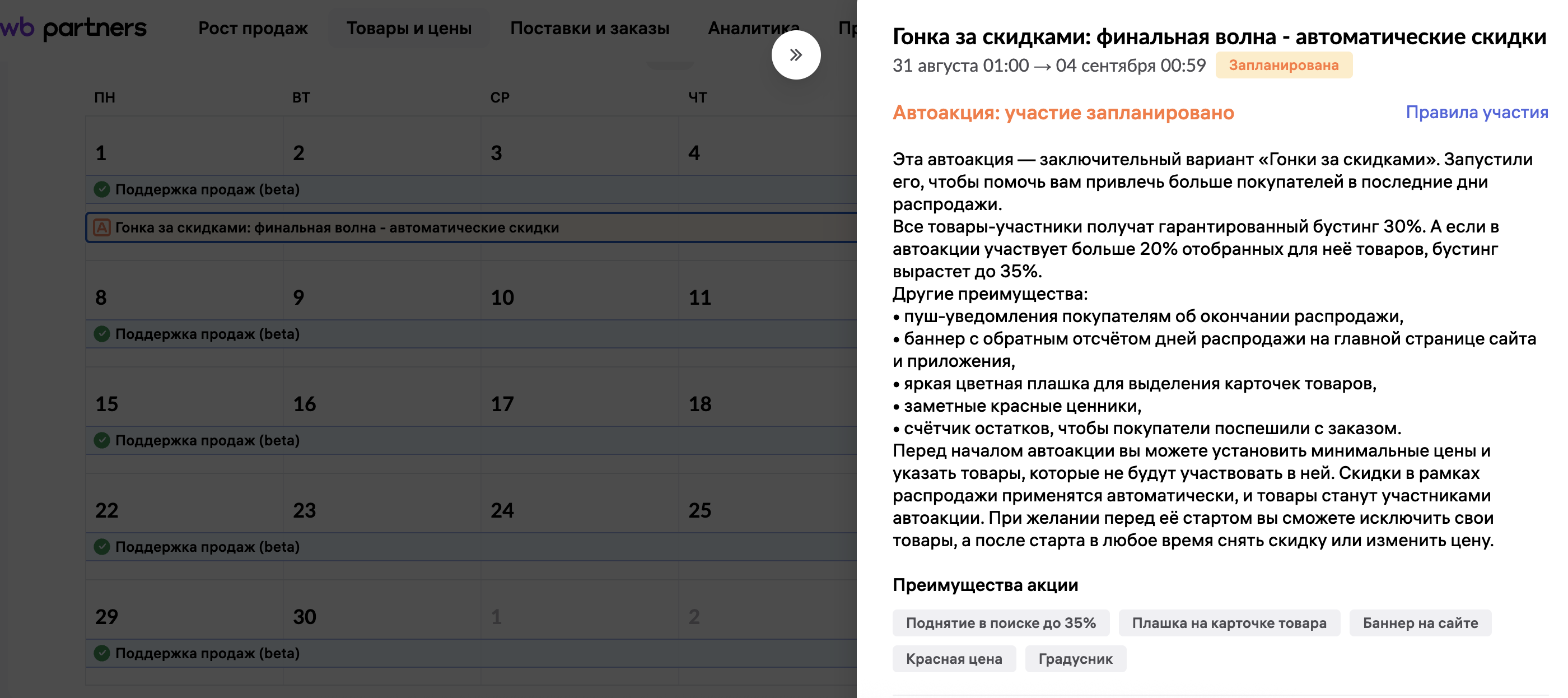Select calendar day 15

pos(106,404)
